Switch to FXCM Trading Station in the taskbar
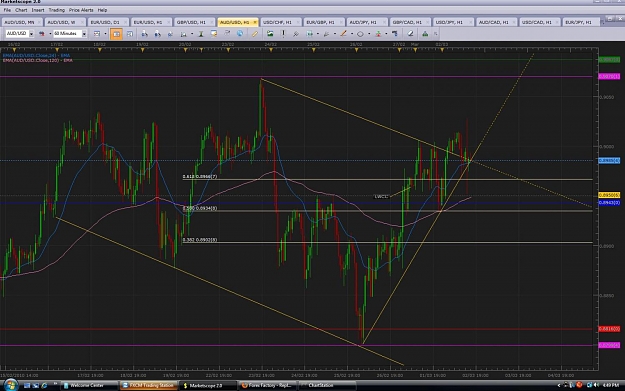Image resolution: width=625 pixels, height=391 pixels. coord(148,385)
